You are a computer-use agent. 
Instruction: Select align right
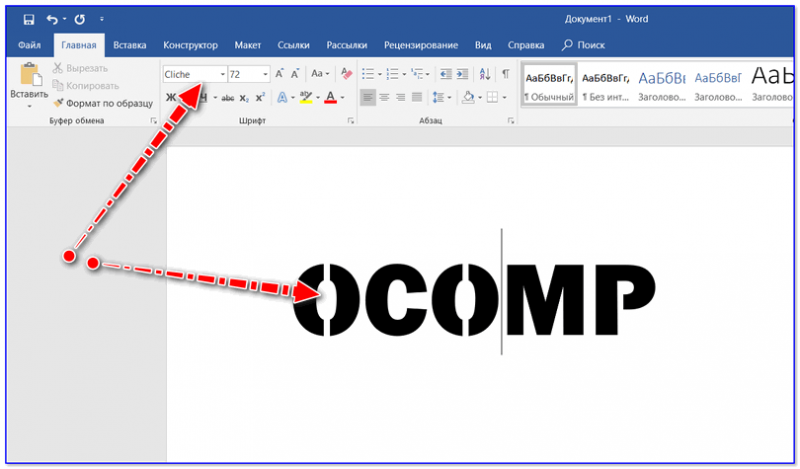pos(401,97)
